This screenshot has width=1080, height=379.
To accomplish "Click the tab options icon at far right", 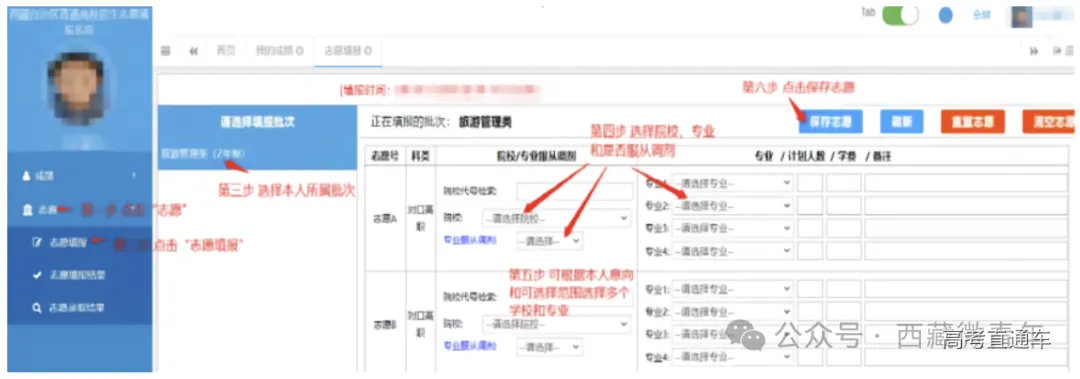I will click(x=1063, y=51).
